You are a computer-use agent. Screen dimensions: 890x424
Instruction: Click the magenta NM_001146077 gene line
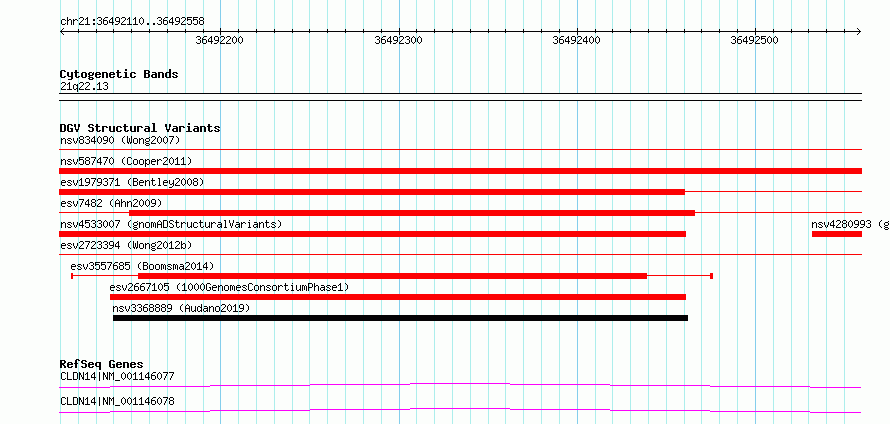460,385
